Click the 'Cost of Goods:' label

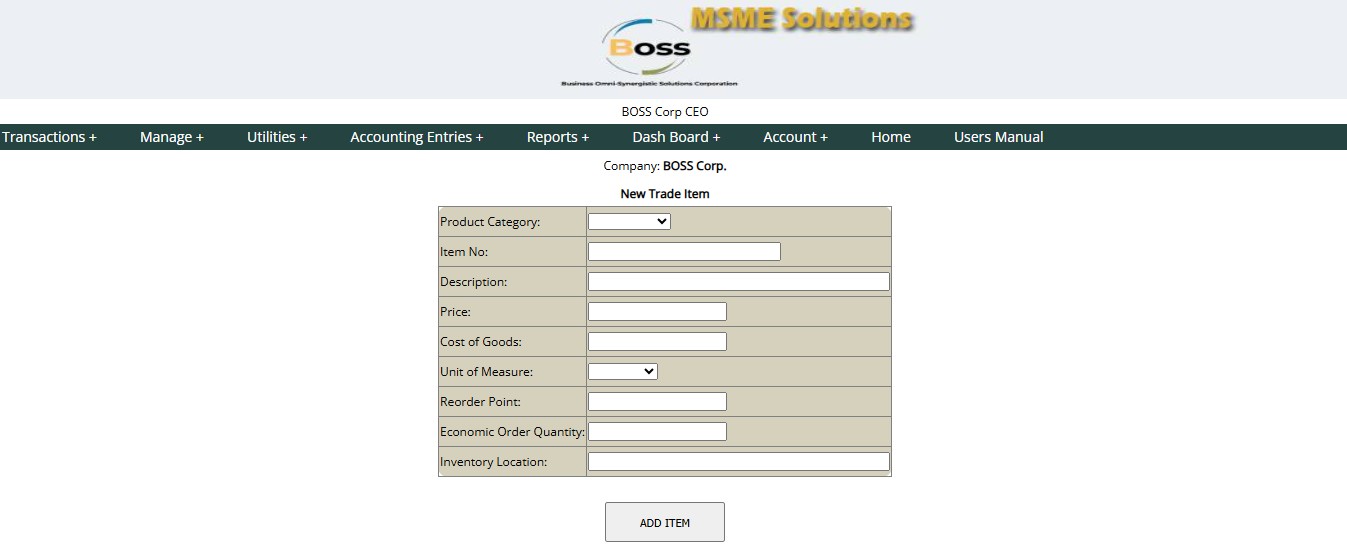tap(481, 342)
